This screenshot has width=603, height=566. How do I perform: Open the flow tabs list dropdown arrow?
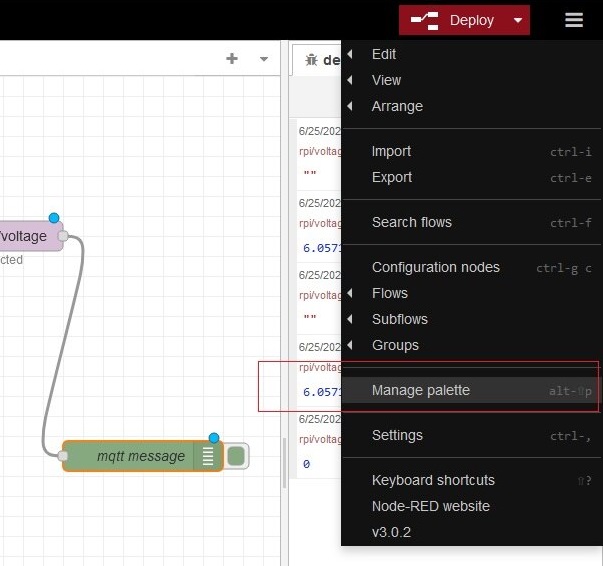tap(264, 59)
